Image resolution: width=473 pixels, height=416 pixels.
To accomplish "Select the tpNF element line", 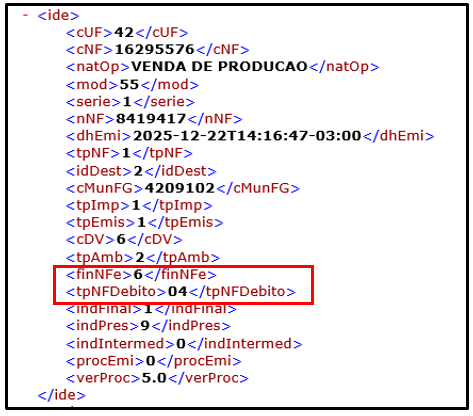I will (129, 153).
